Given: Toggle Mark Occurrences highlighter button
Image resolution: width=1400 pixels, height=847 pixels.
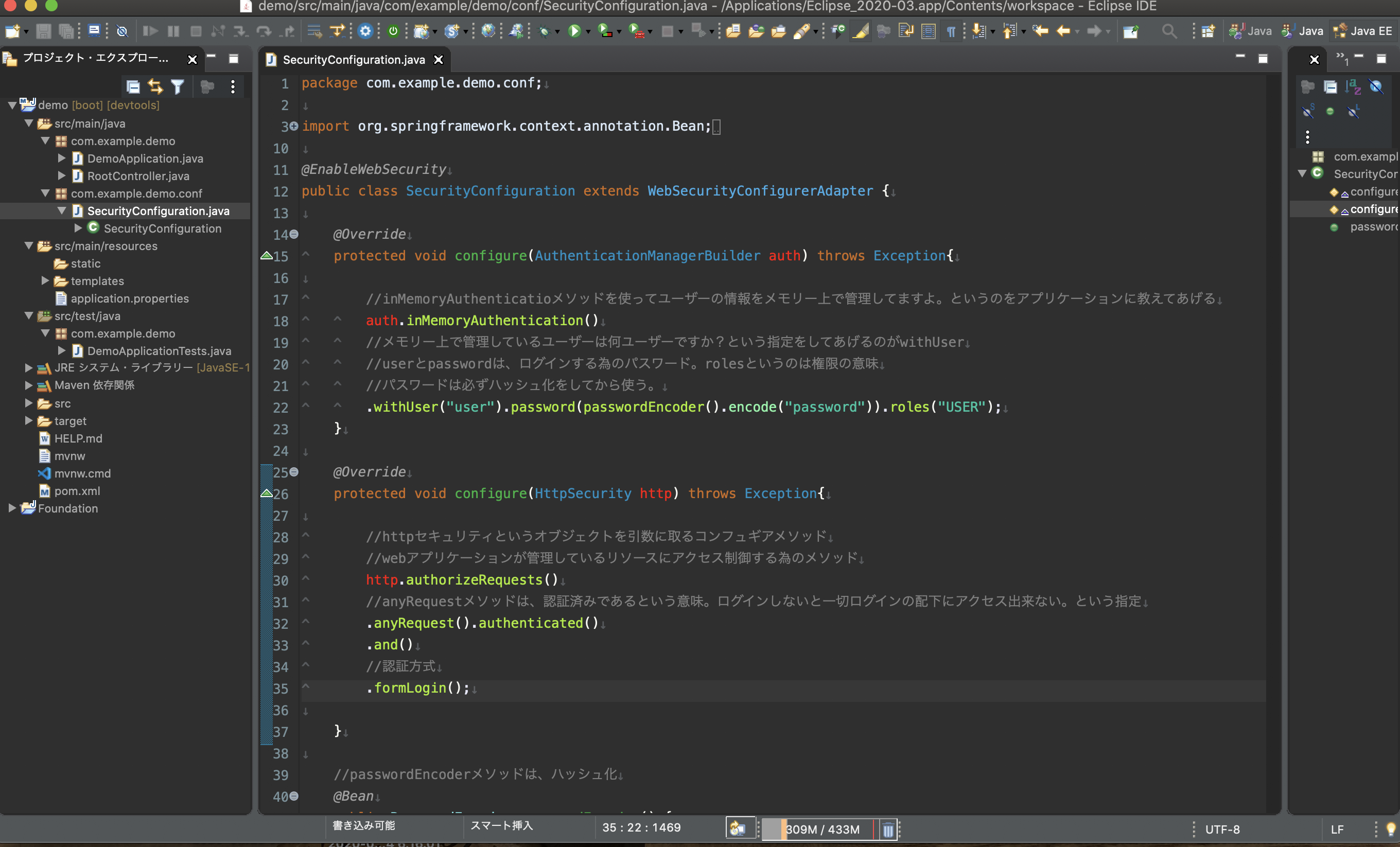Looking at the screenshot, I should coord(861,31).
